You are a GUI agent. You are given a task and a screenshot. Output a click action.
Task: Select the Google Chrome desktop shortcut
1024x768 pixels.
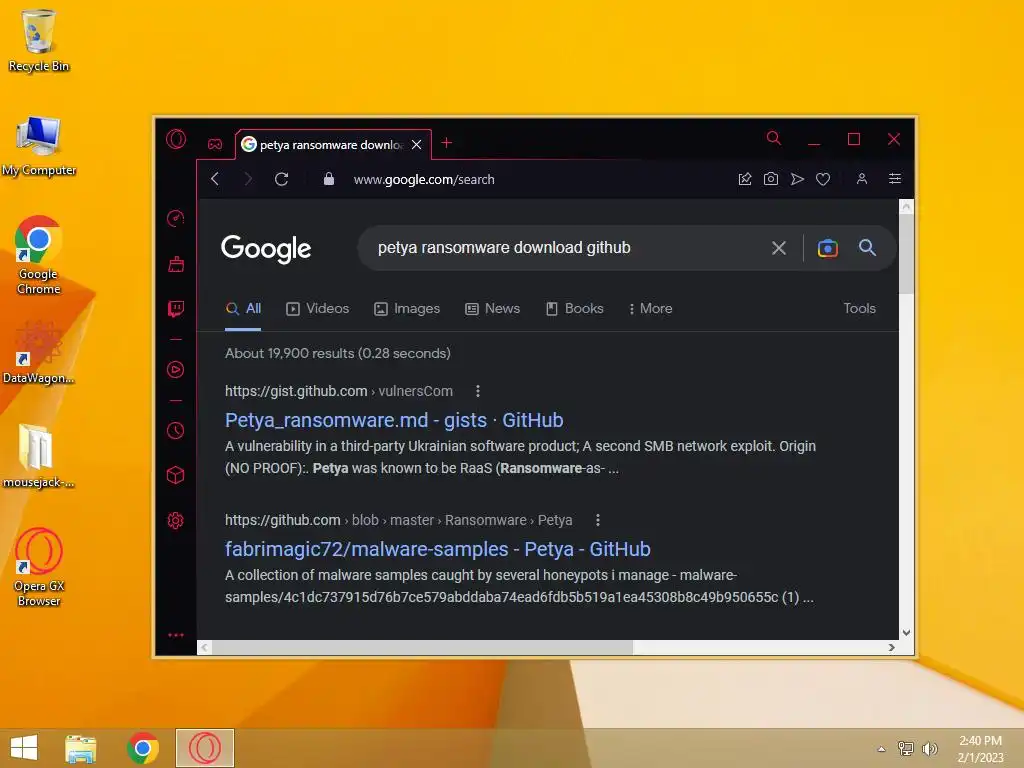(39, 255)
